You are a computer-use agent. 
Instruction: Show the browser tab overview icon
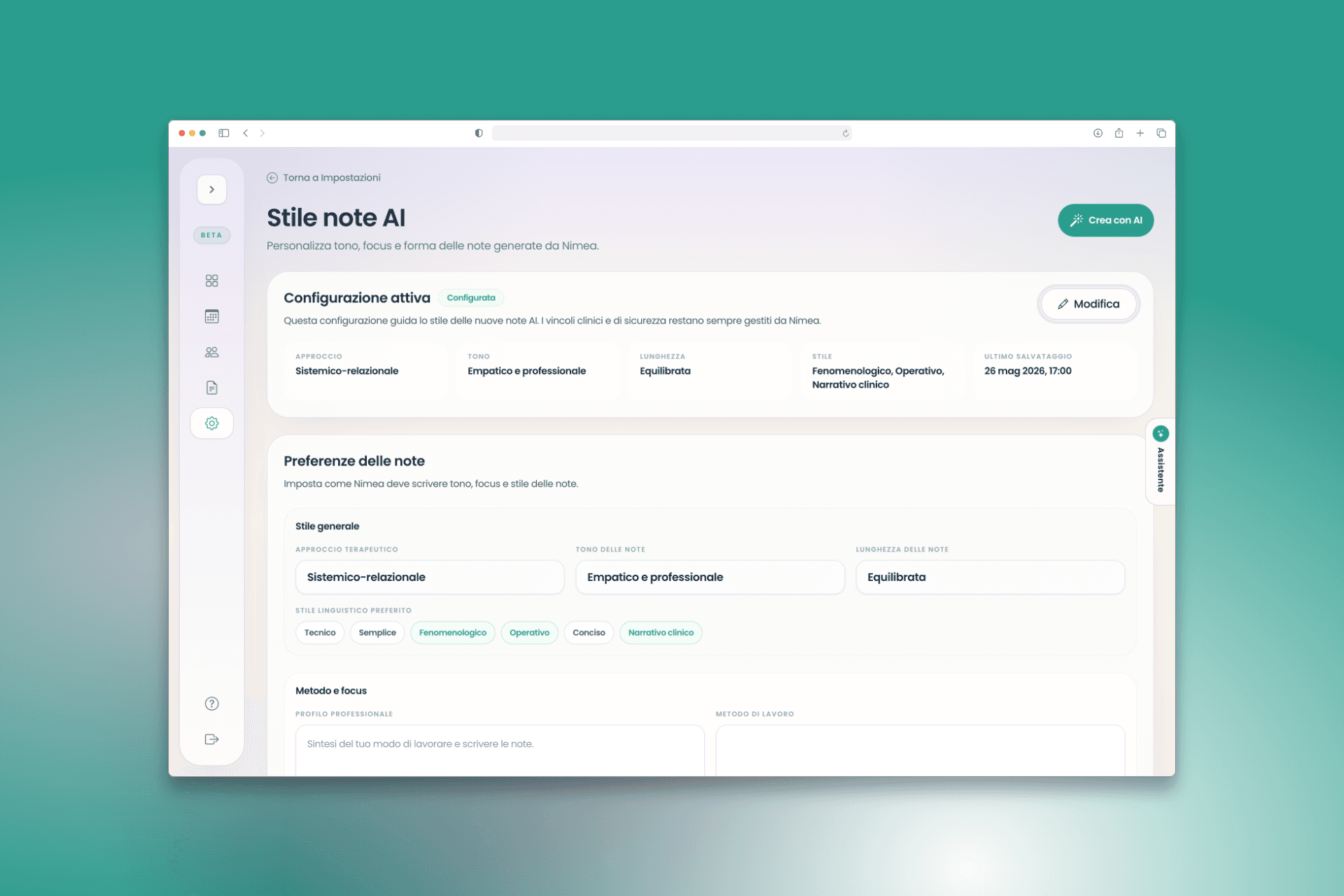coord(1161,133)
